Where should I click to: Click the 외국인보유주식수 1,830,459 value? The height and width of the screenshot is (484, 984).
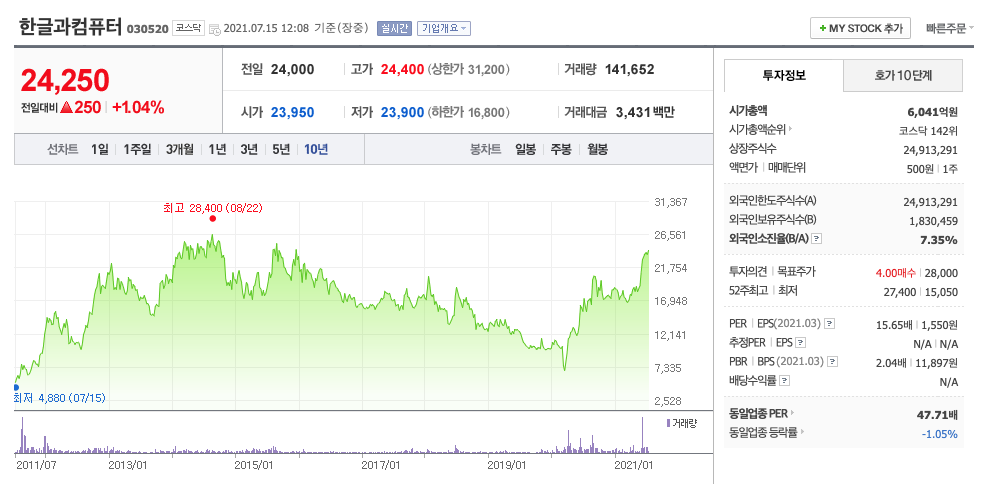(x=934, y=221)
